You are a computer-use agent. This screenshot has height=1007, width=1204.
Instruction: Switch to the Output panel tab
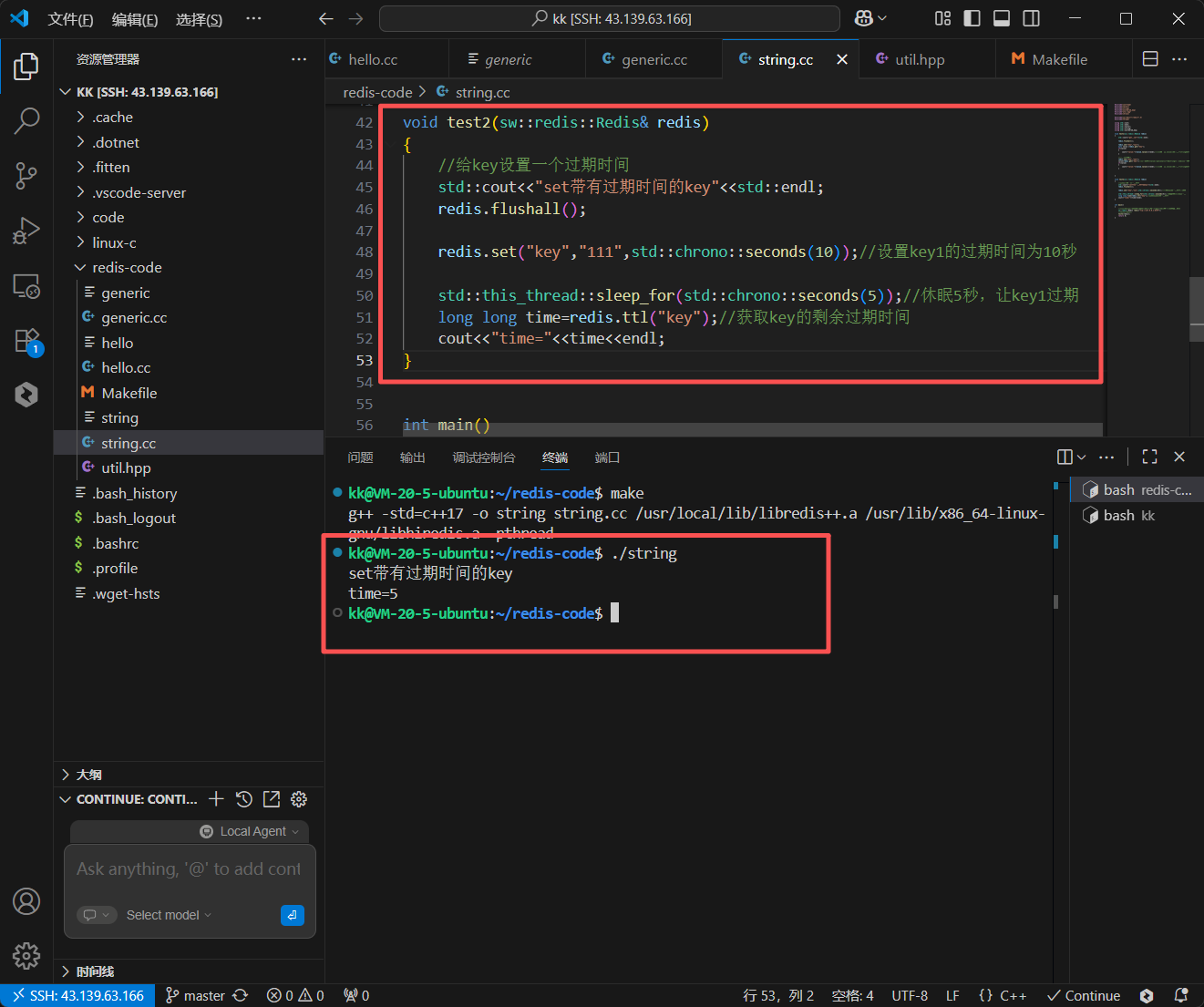click(413, 457)
